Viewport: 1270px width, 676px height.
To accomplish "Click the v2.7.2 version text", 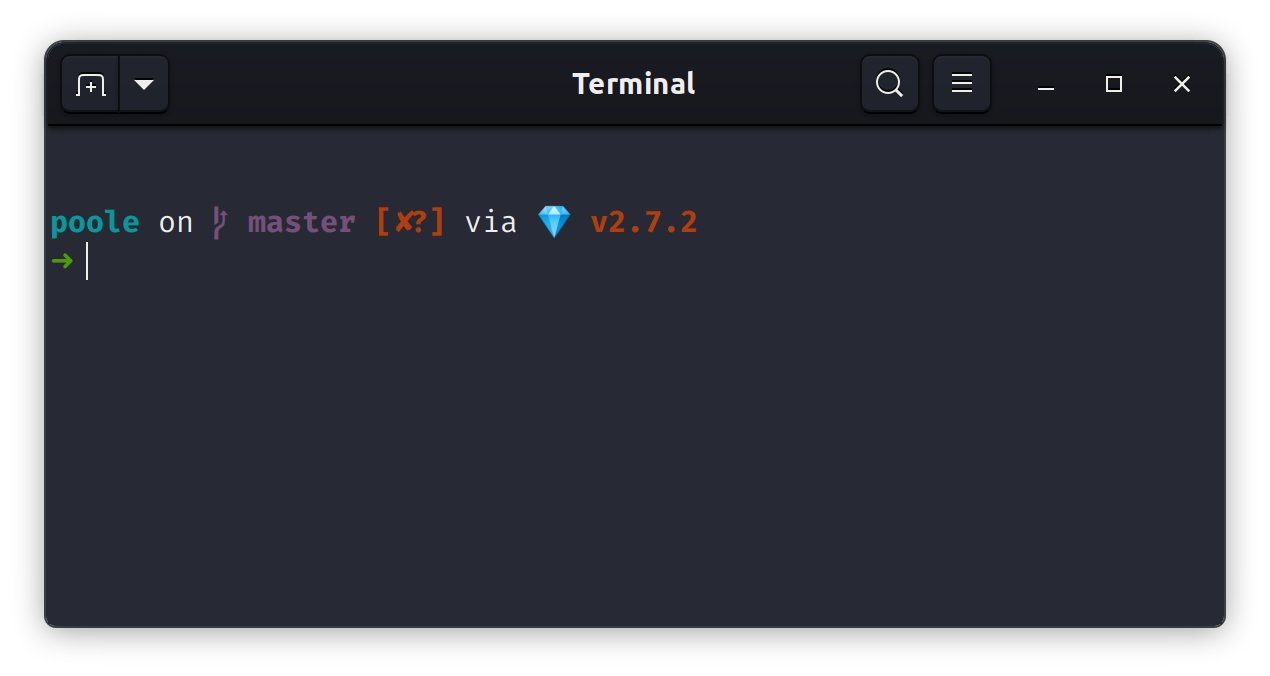I will coord(644,222).
